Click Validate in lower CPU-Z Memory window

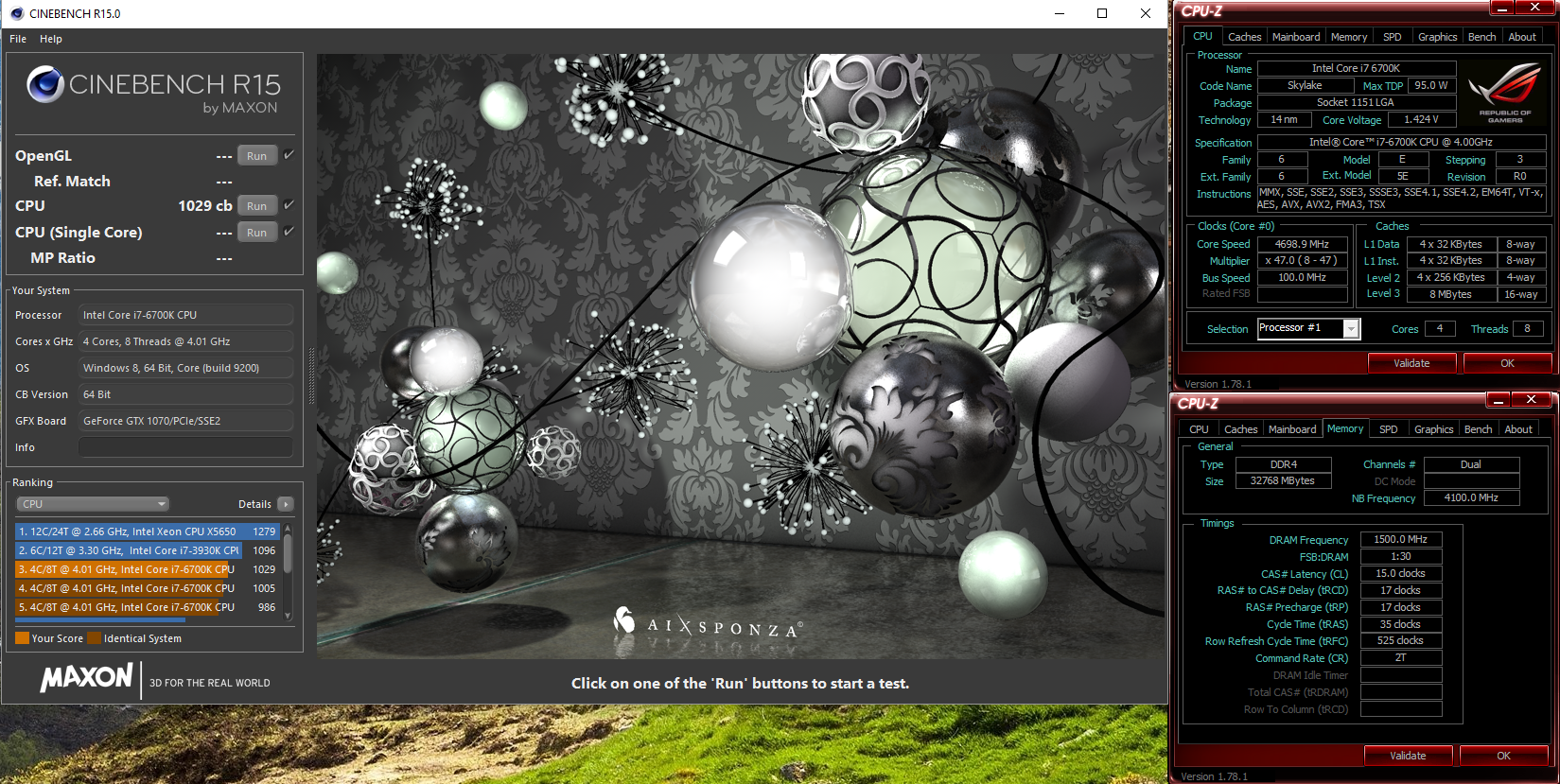1408,756
